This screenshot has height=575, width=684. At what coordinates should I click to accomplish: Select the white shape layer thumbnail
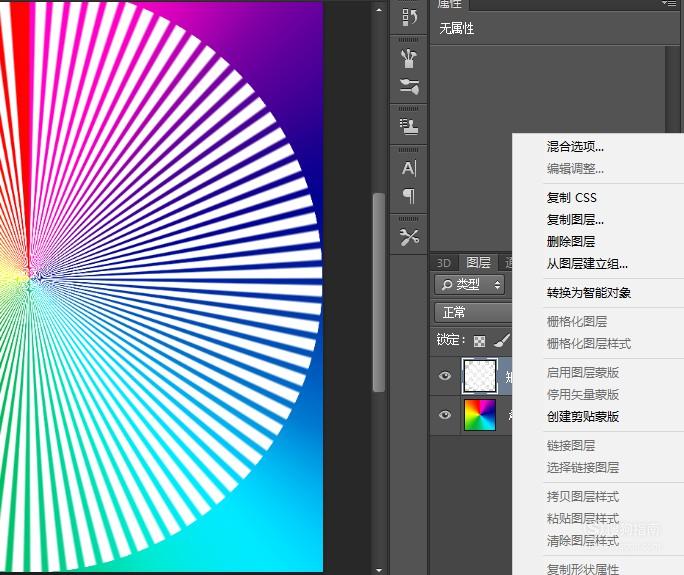479,376
